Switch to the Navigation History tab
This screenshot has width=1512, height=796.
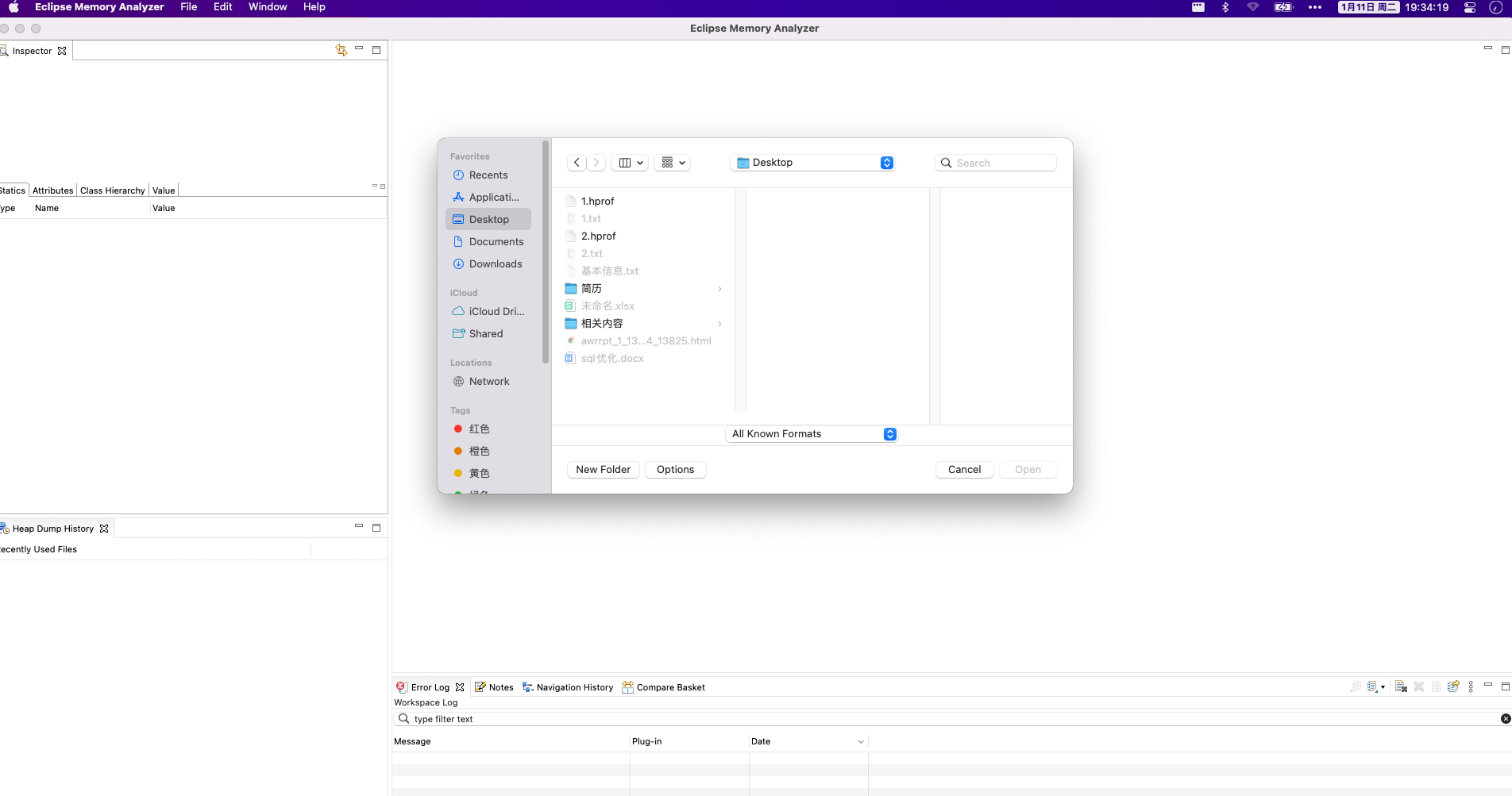point(568,687)
